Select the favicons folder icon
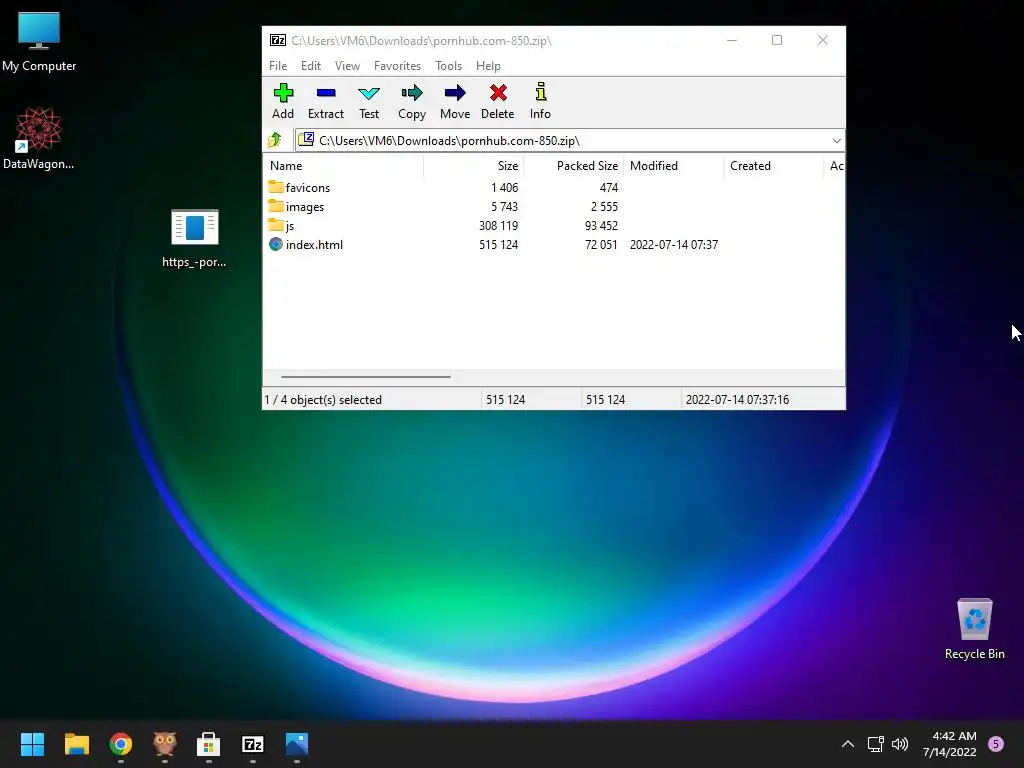This screenshot has height=768, width=1024. pos(276,187)
